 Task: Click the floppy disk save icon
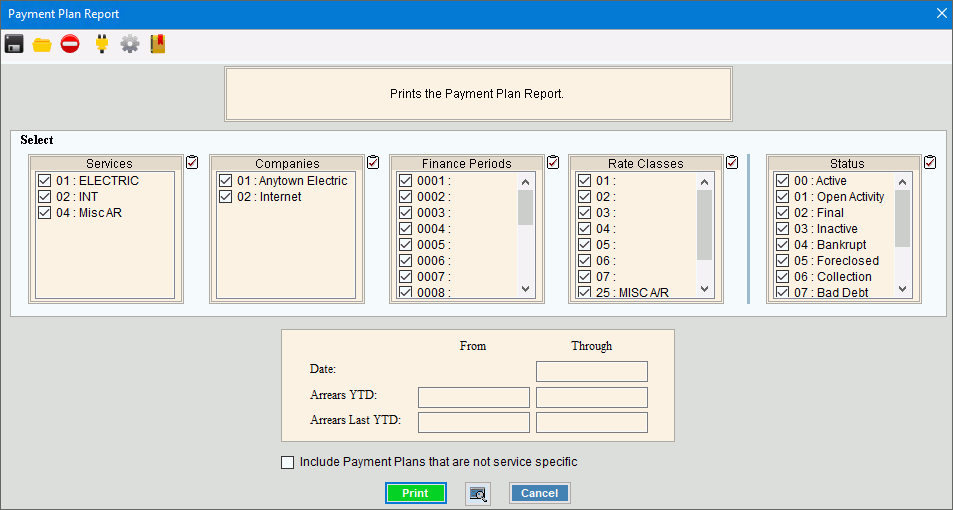[14, 44]
